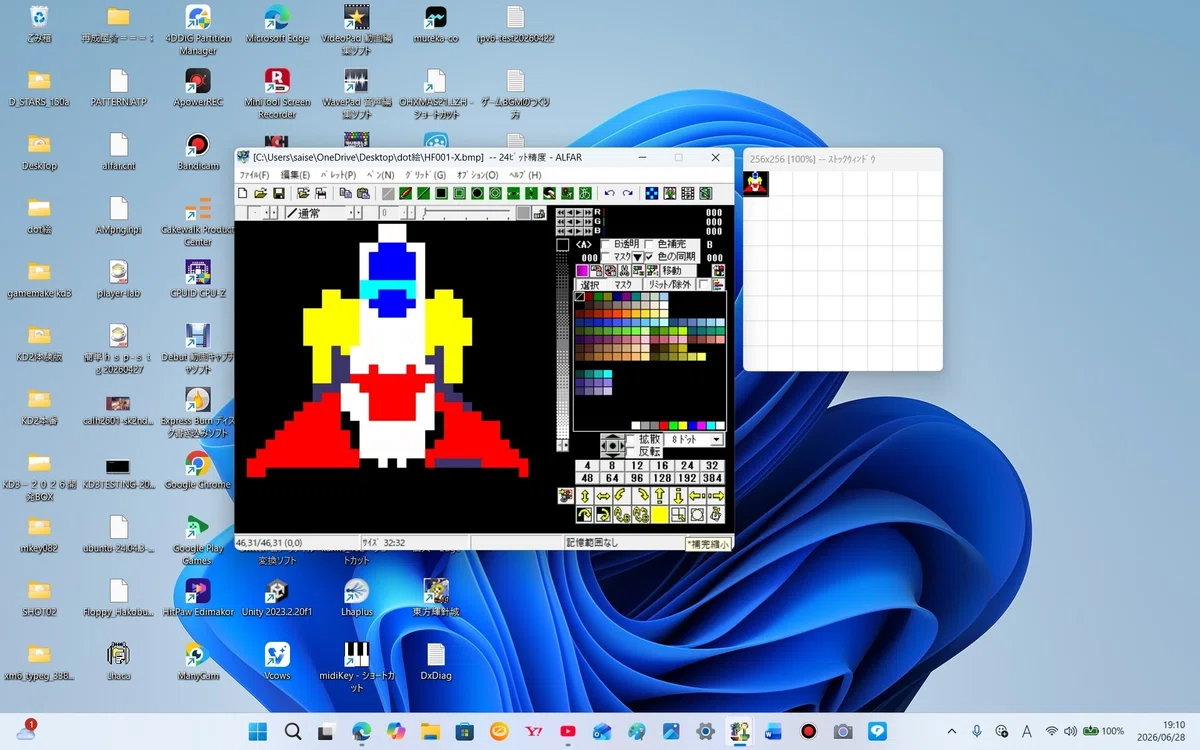The height and width of the screenshot is (750, 1200).
Task: Switch to the リミット/除外 tab
Action: pyautogui.click(x=669, y=285)
